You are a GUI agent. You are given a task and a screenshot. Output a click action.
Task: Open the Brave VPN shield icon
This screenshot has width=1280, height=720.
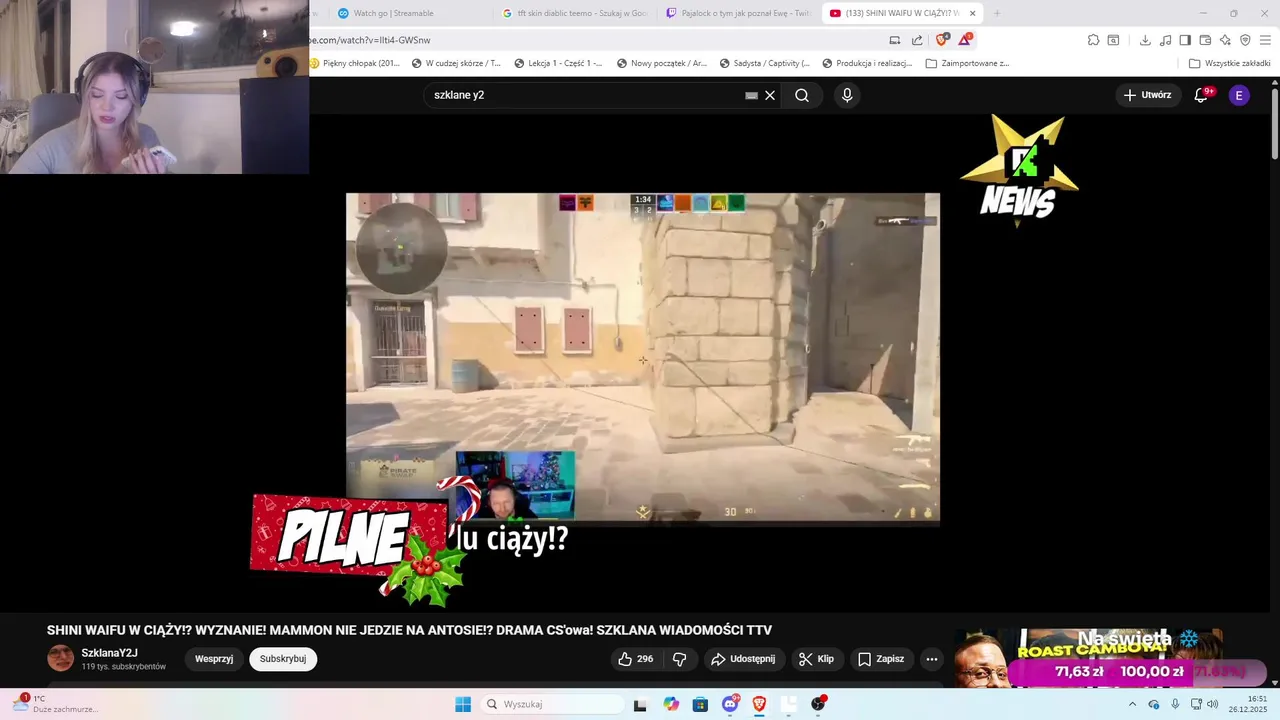point(1245,40)
